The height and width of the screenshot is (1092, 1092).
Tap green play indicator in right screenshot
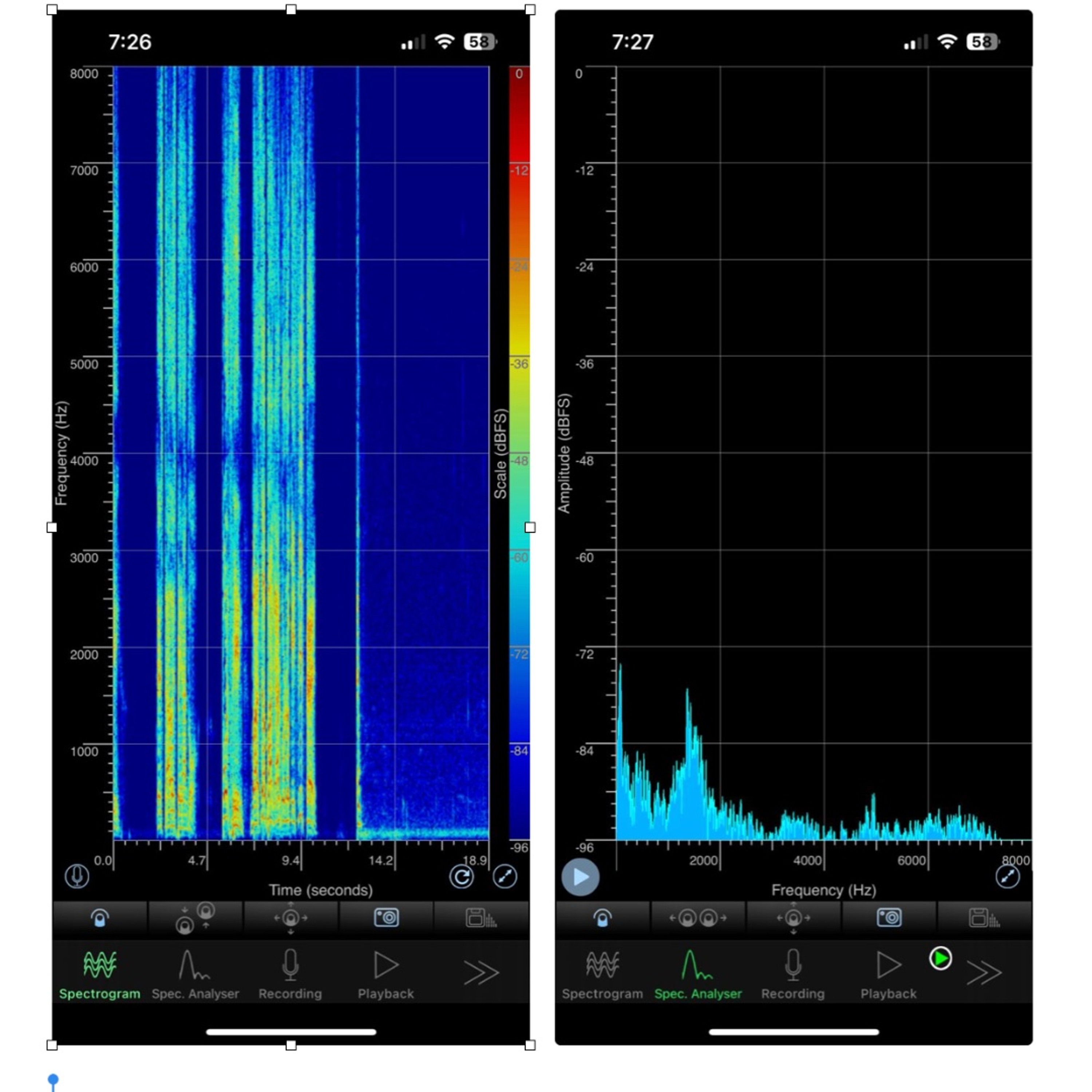(x=941, y=958)
